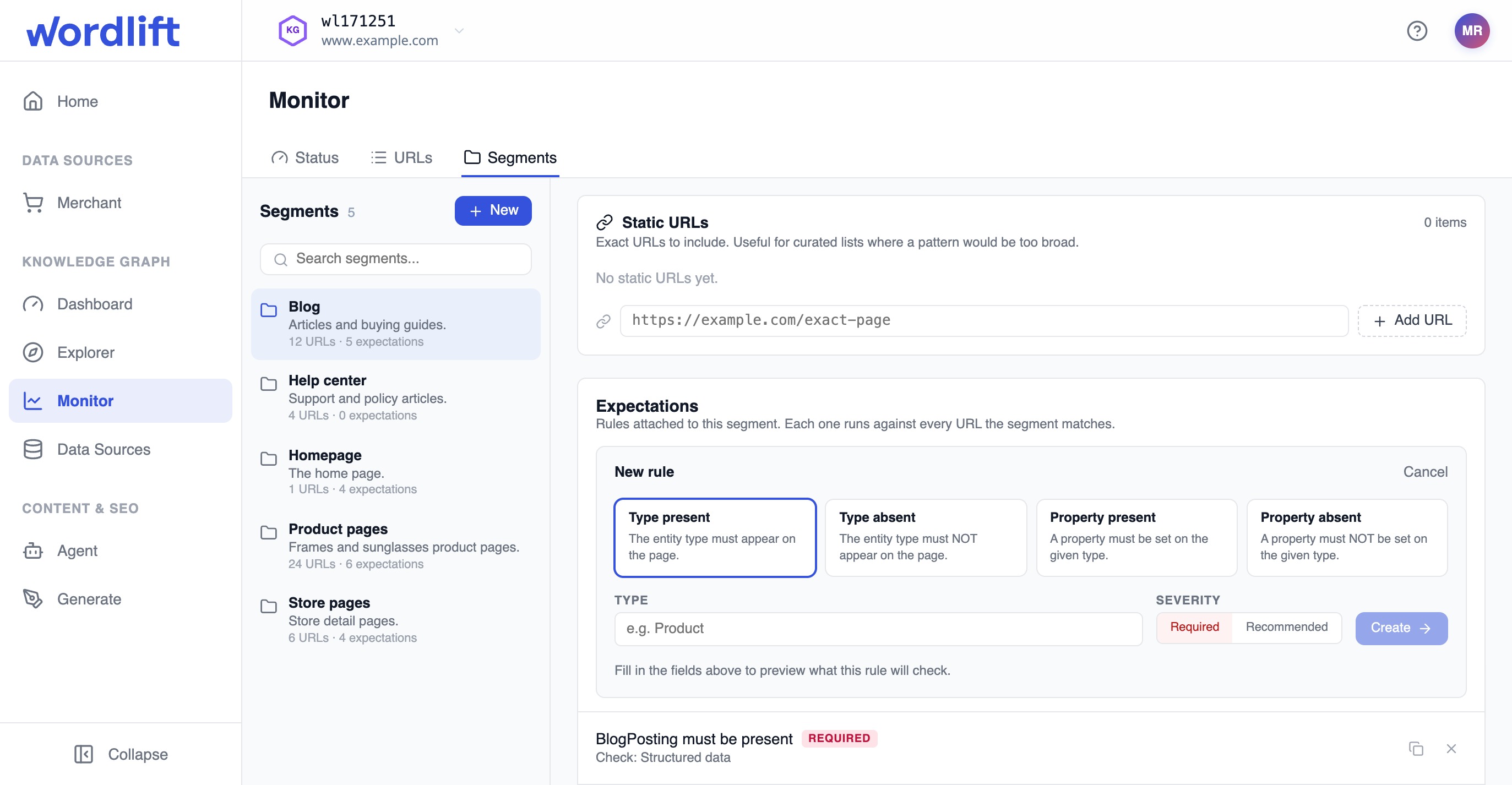
Task: Set severity to Recommended
Action: point(1286,627)
